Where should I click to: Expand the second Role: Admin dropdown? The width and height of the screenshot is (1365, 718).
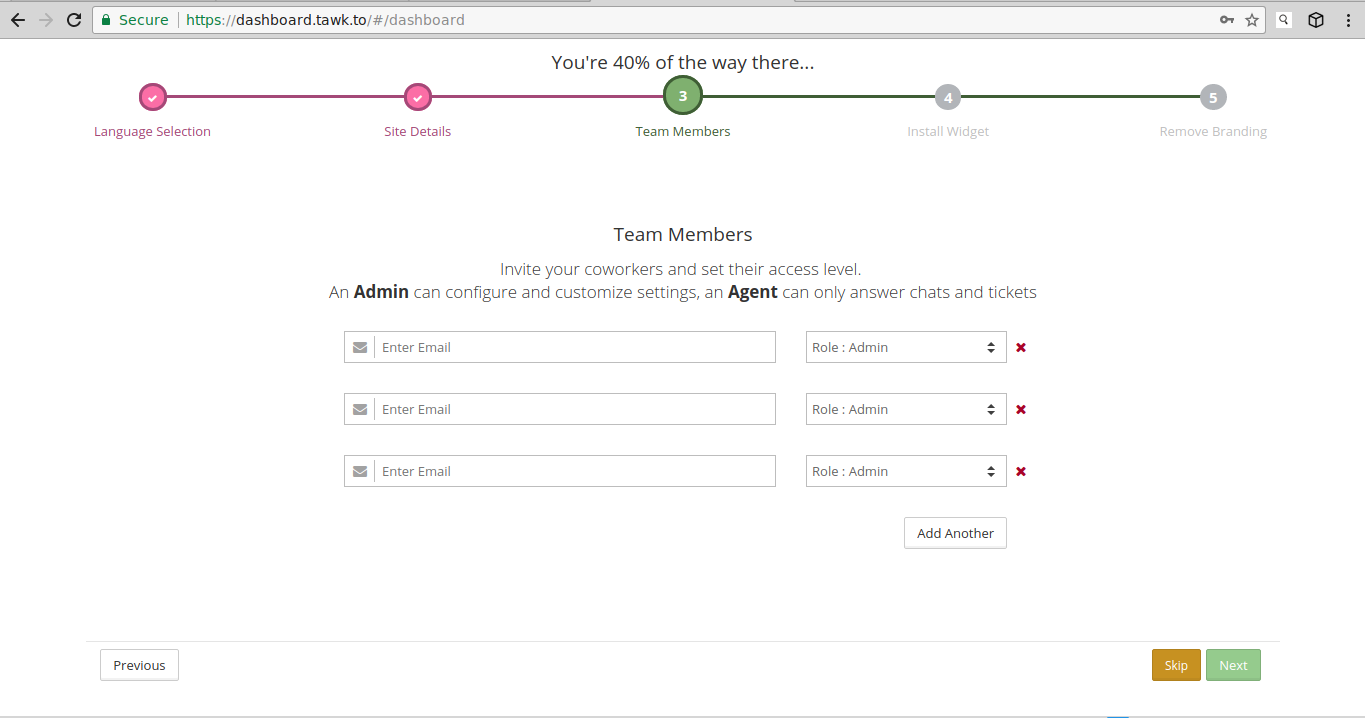point(905,410)
